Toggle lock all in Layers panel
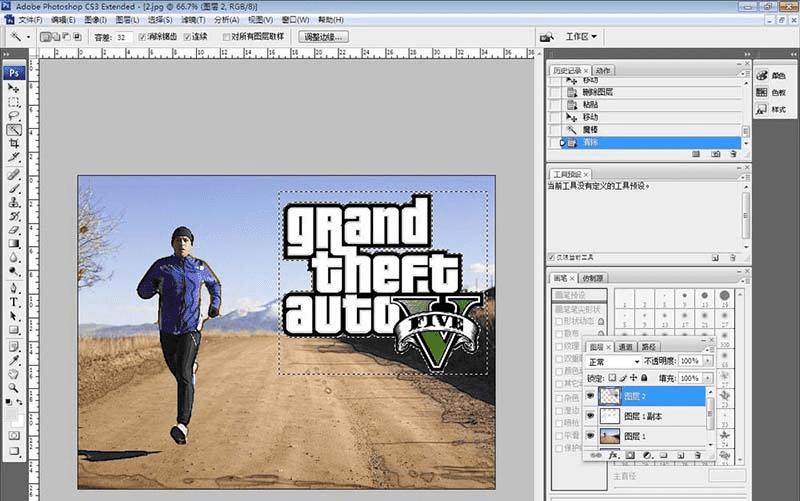 (644, 378)
